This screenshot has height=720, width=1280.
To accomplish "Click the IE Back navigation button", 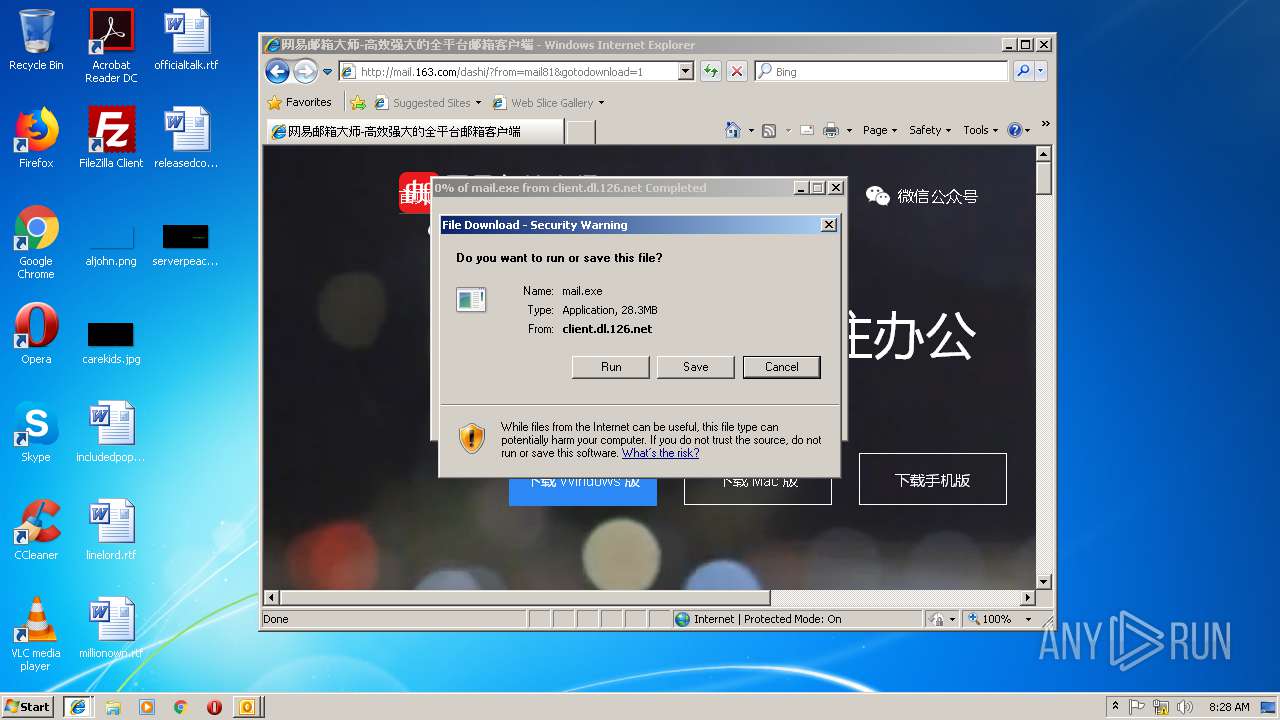I will (277, 71).
